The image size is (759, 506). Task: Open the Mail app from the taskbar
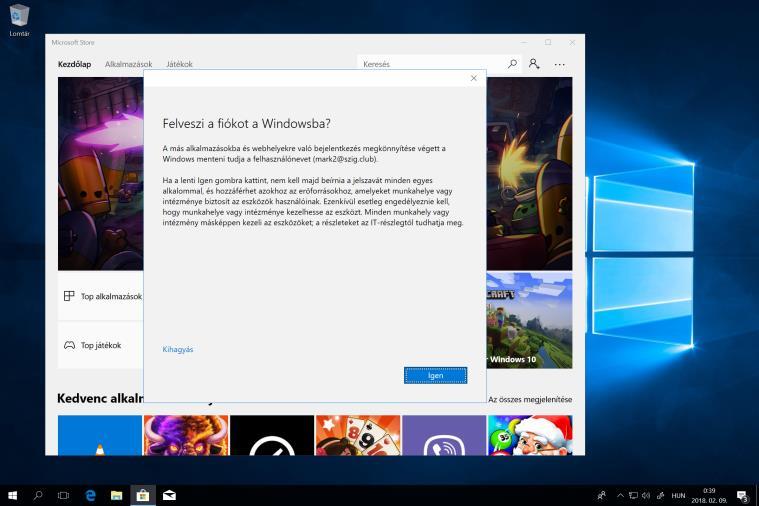pos(169,495)
